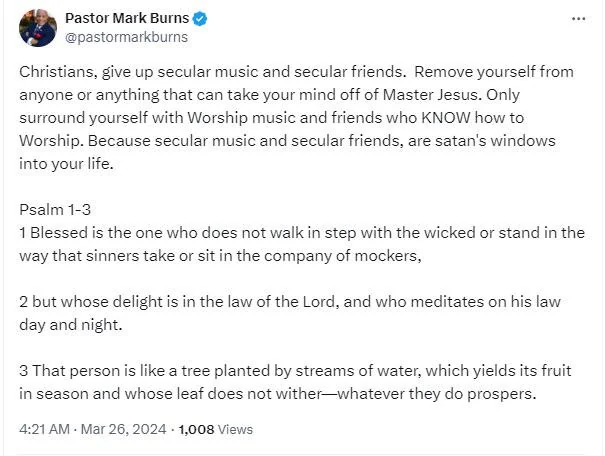Screen dimensions: 605x456
Task: Click the words "day and night"
Action: [x=69, y=325]
